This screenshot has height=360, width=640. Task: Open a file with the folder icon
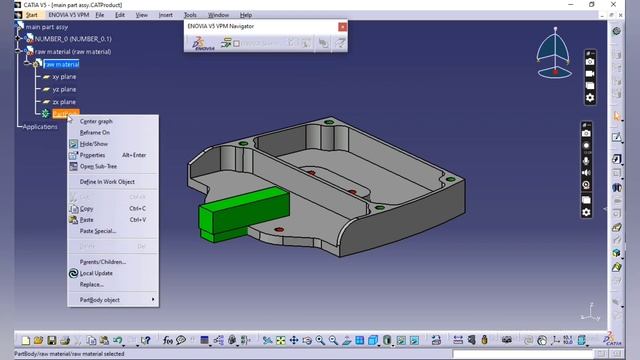click(38, 340)
